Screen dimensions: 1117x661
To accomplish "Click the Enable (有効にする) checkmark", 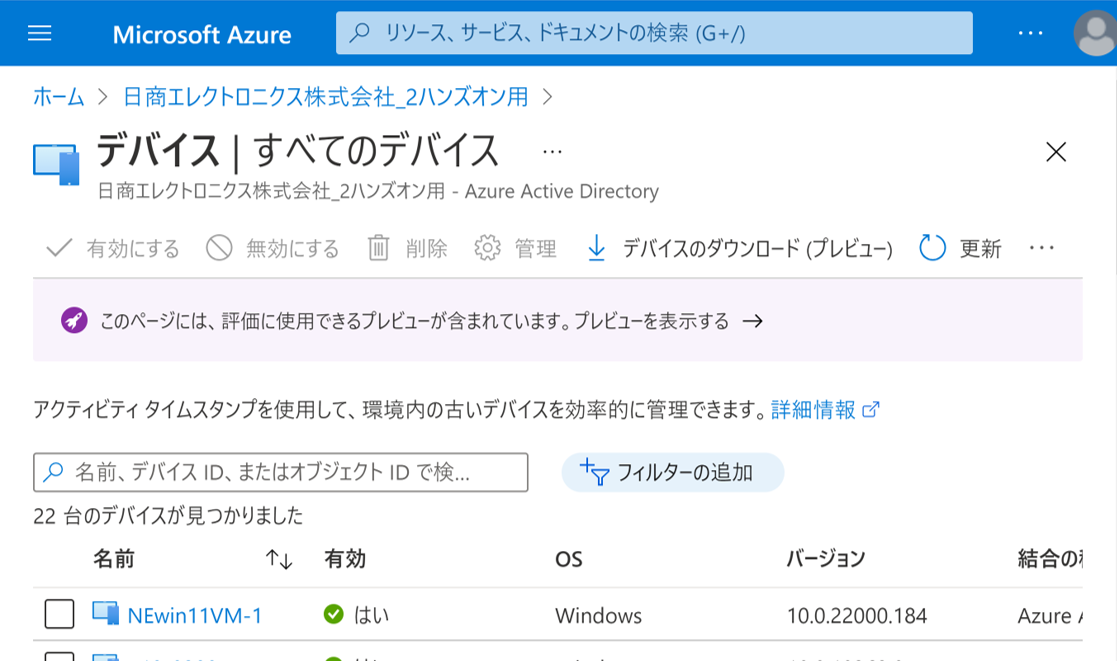I will click(x=60, y=248).
